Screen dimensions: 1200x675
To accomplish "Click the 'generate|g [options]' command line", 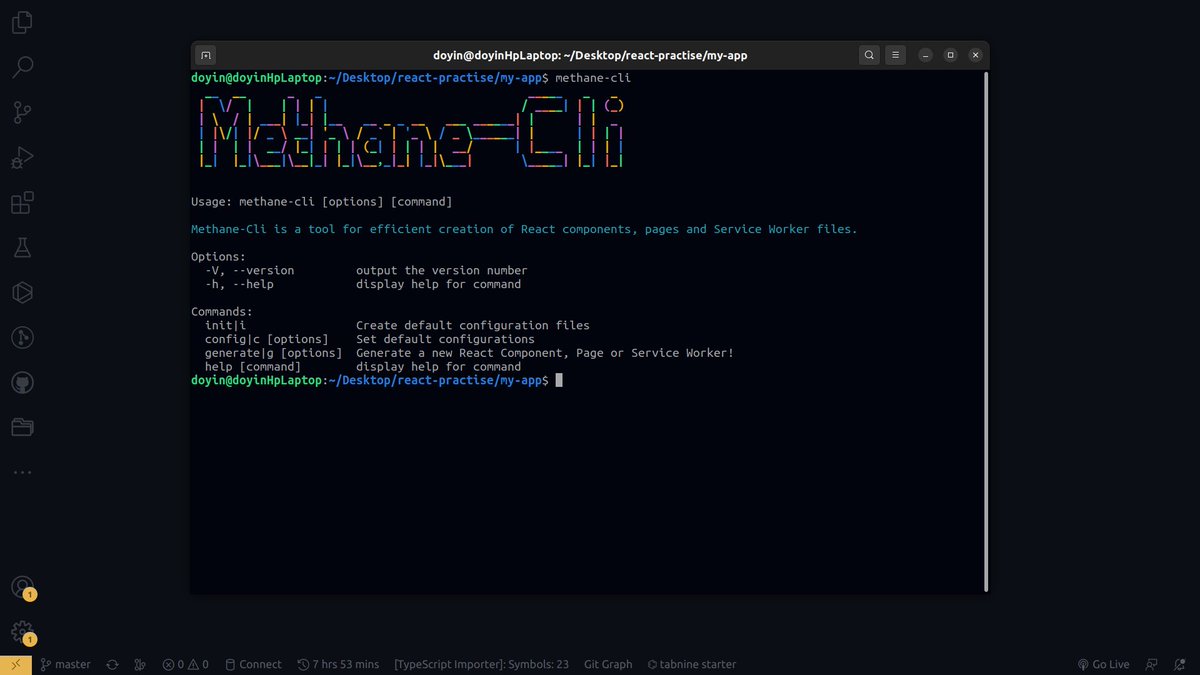I will [469, 353].
